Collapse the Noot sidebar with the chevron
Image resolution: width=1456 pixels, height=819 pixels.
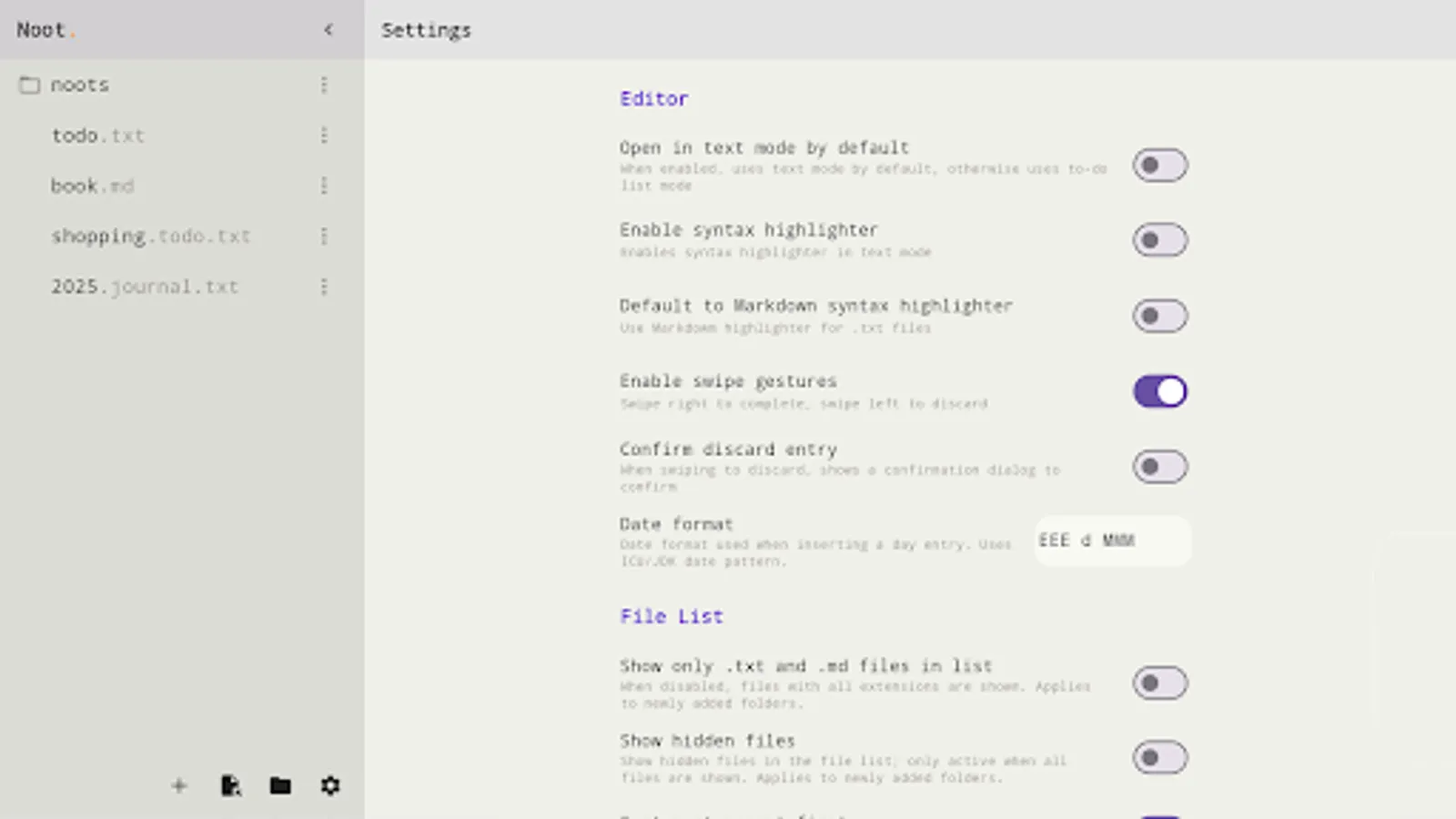click(329, 30)
